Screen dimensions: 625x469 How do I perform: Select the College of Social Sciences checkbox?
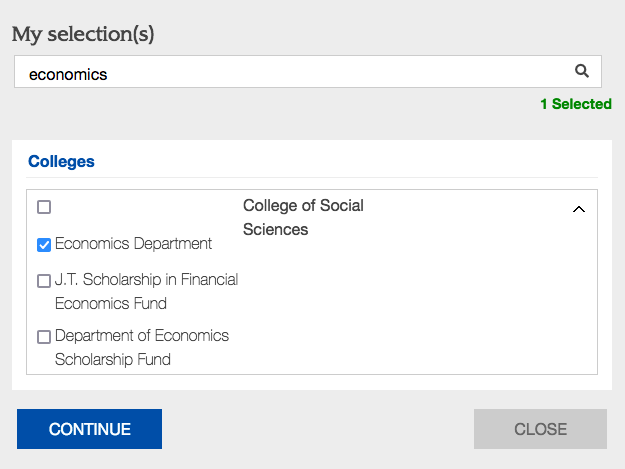[44, 207]
